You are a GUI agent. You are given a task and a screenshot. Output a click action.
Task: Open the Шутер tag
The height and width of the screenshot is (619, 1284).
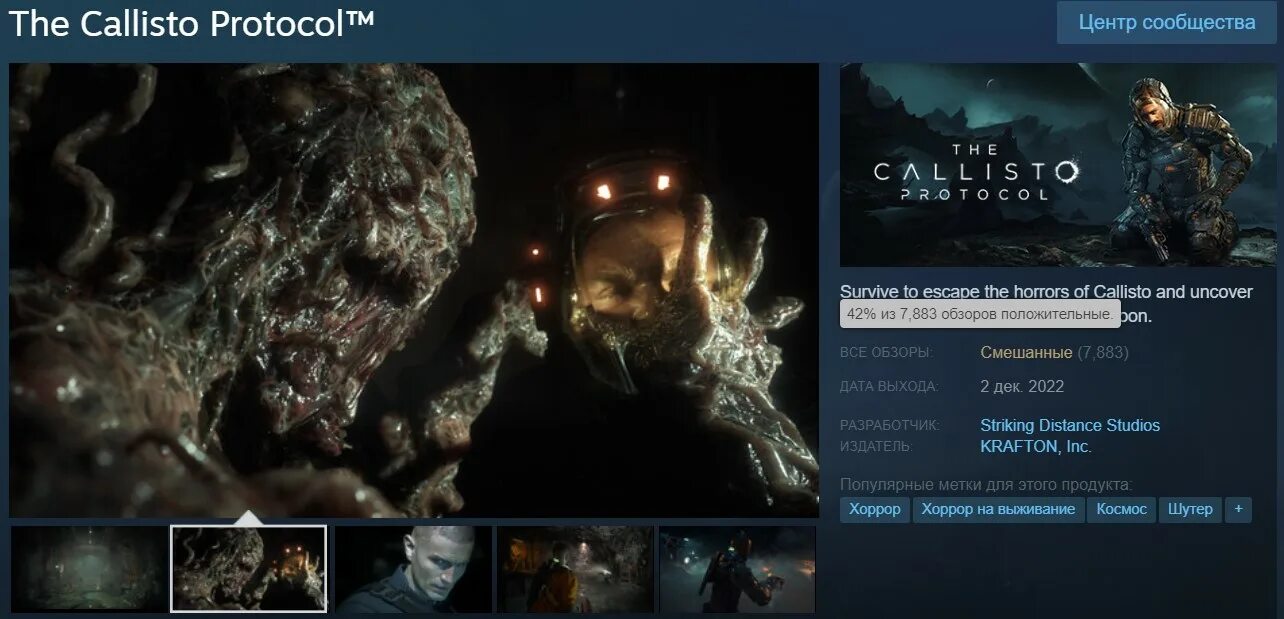1190,509
